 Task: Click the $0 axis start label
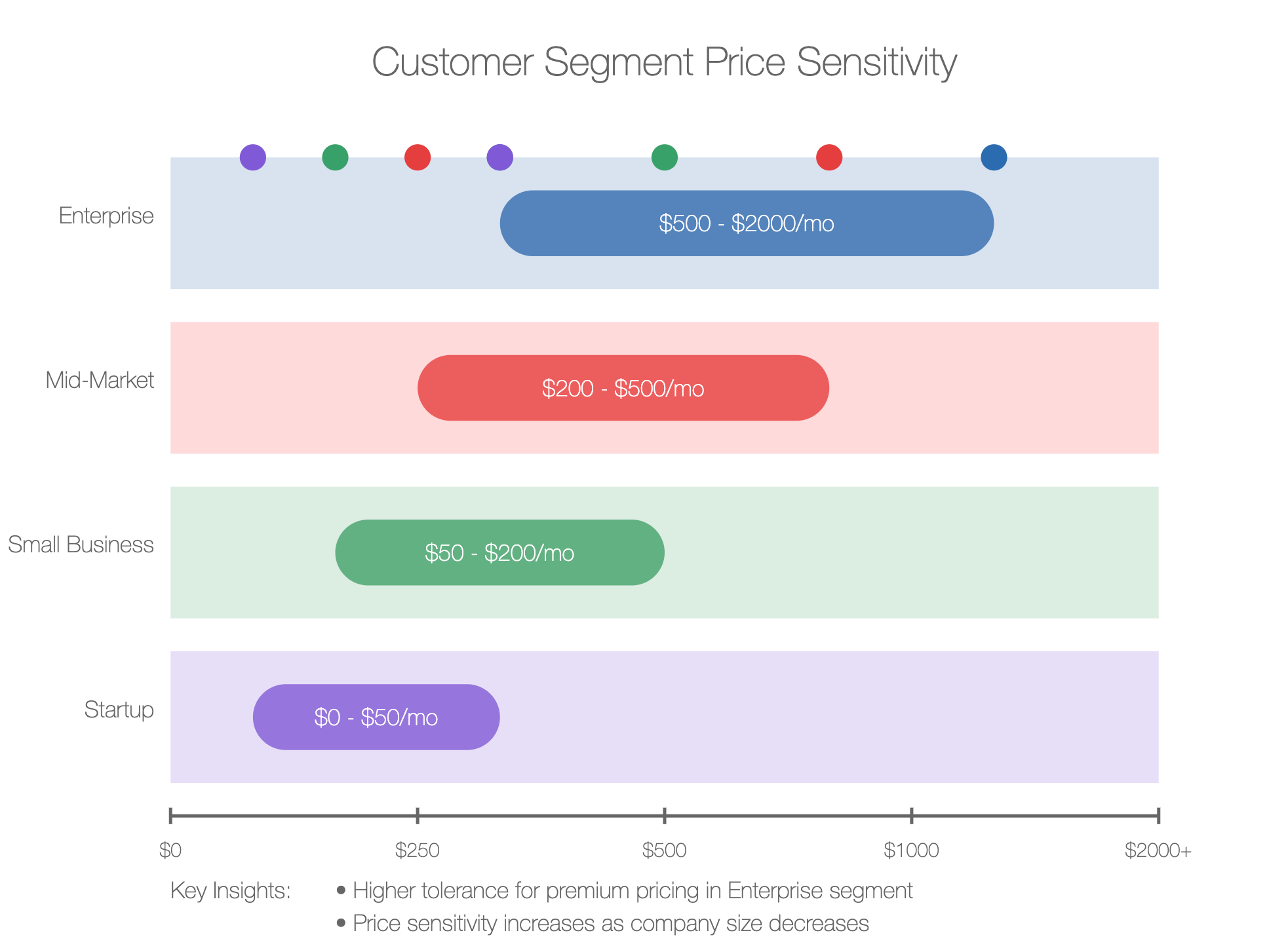(x=170, y=850)
